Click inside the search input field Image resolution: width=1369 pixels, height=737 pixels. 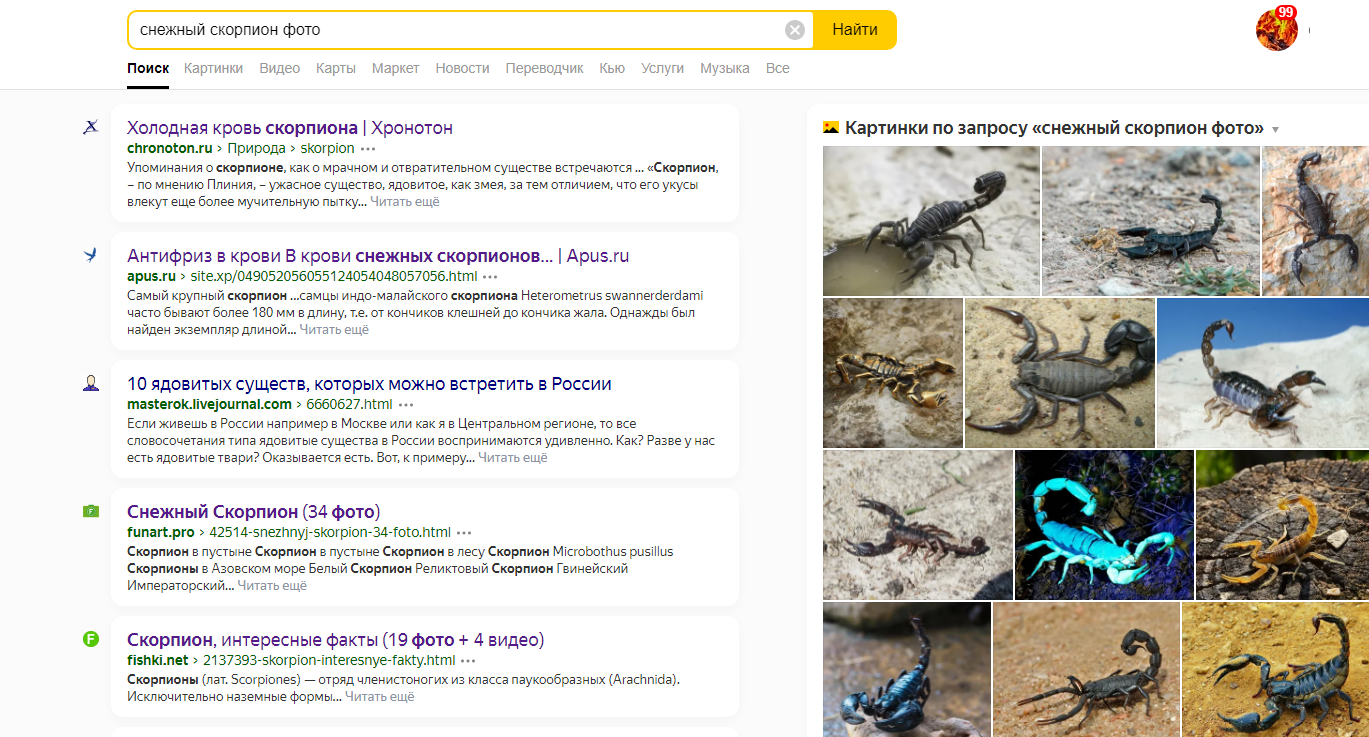tap(450, 30)
